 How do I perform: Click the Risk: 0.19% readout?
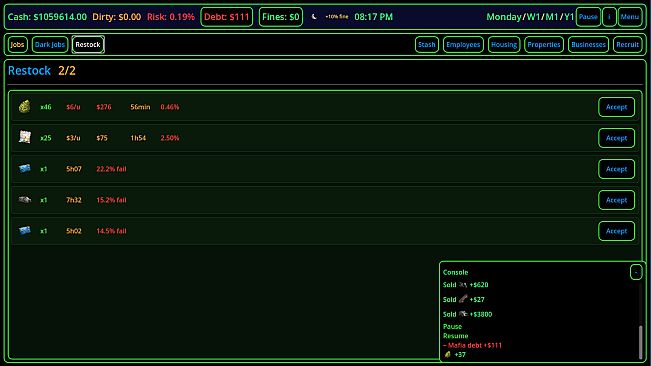pos(171,17)
